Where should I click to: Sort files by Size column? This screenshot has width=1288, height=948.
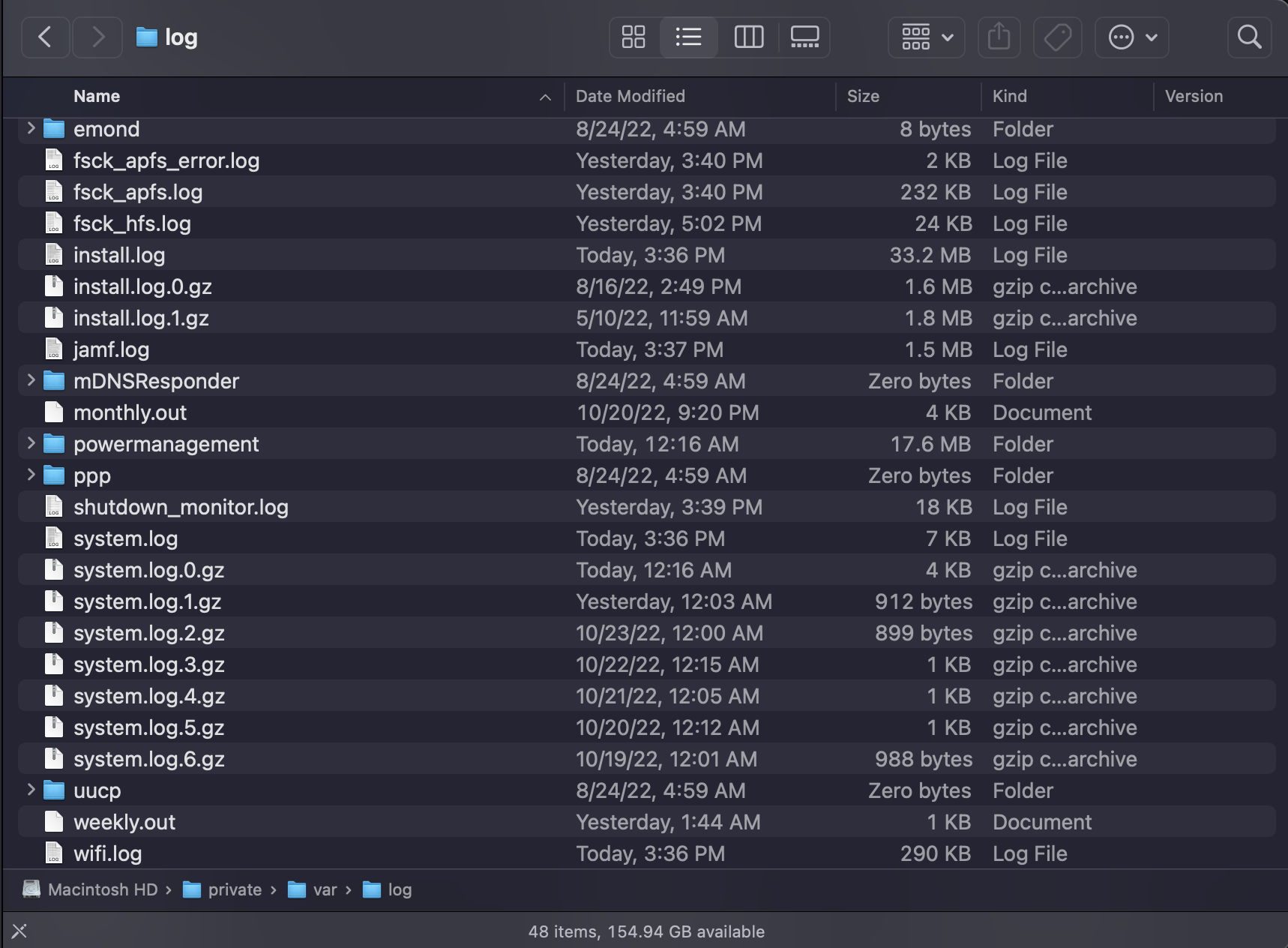(x=863, y=96)
